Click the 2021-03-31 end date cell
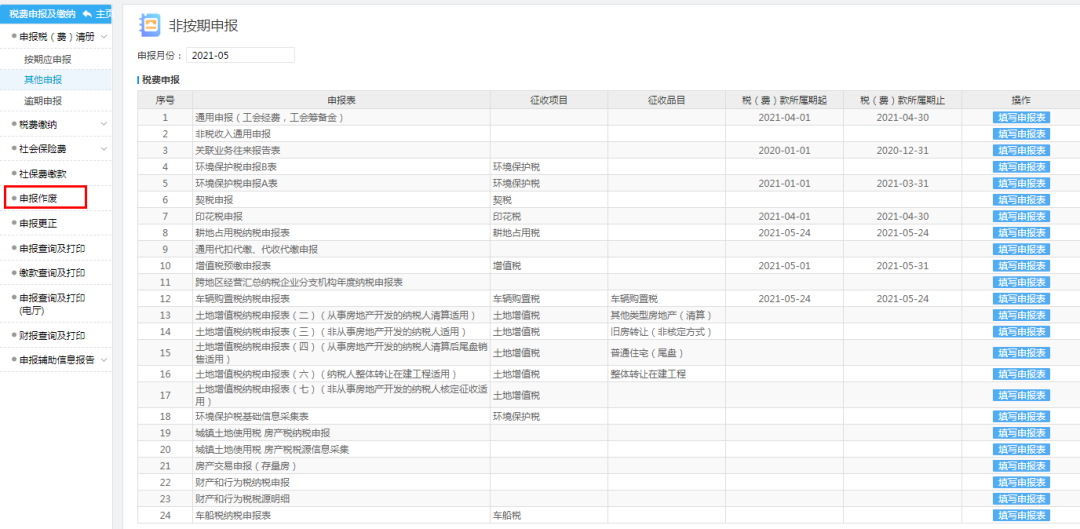 (902, 183)
